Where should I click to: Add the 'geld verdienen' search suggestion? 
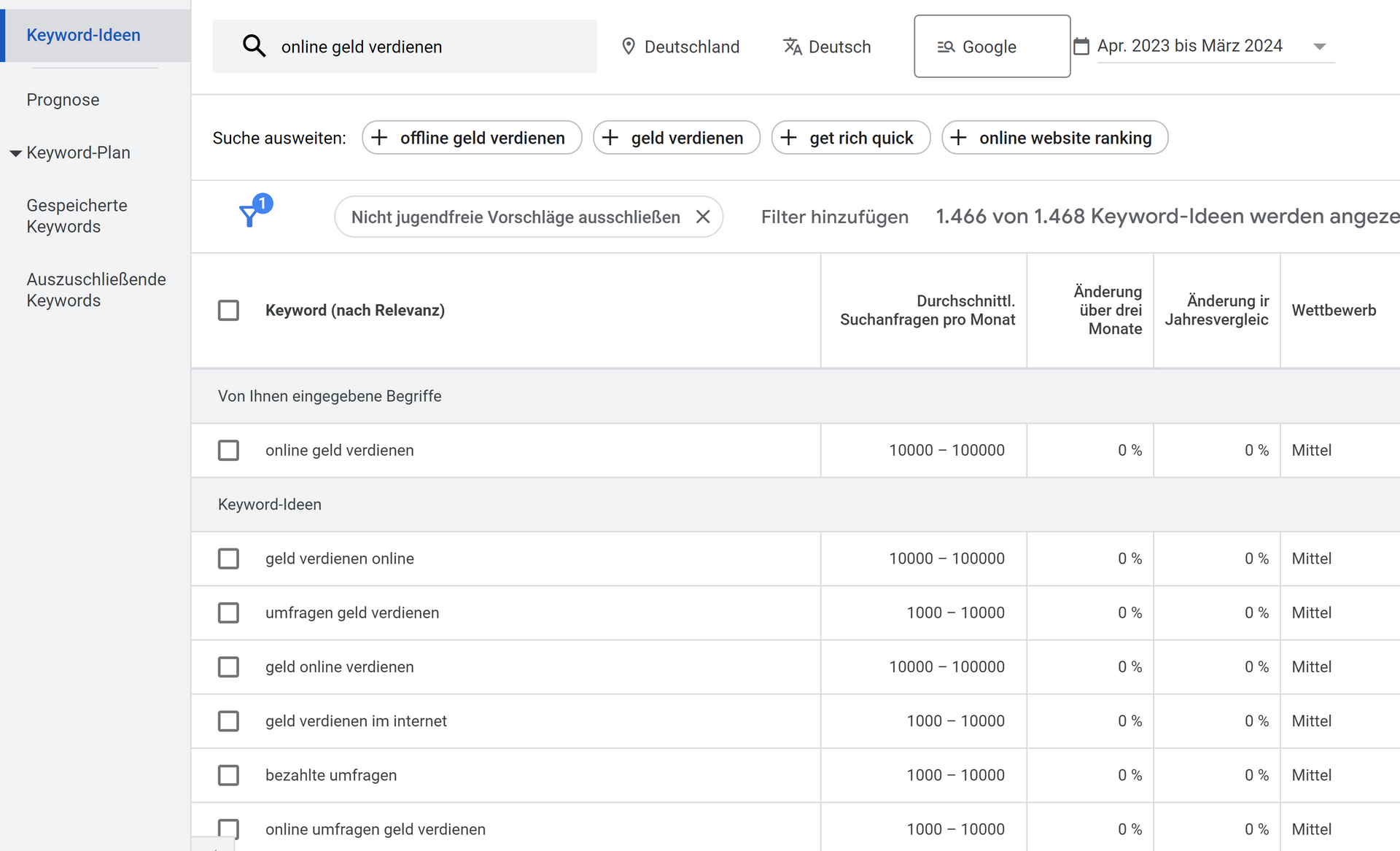675,137
